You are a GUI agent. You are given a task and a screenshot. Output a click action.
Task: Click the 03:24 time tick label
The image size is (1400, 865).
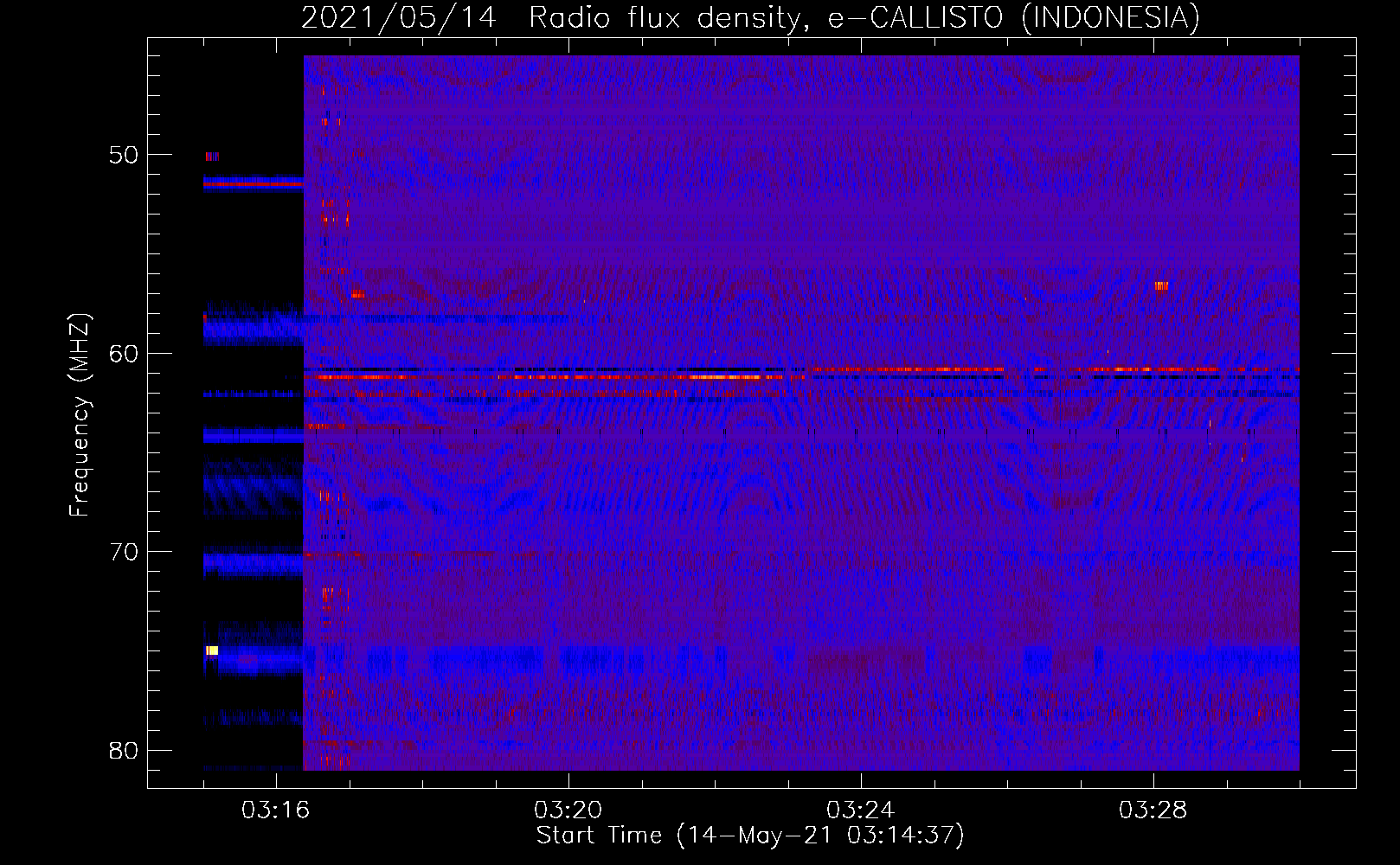pyautogui.click(x=860, y=811)
